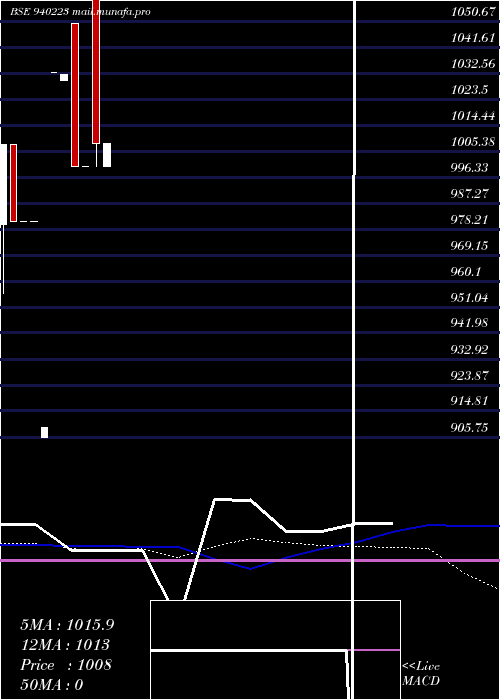Click the 978.21 price axis label
This screenshot has height=700, width=500.
click(x=469, y=220)
